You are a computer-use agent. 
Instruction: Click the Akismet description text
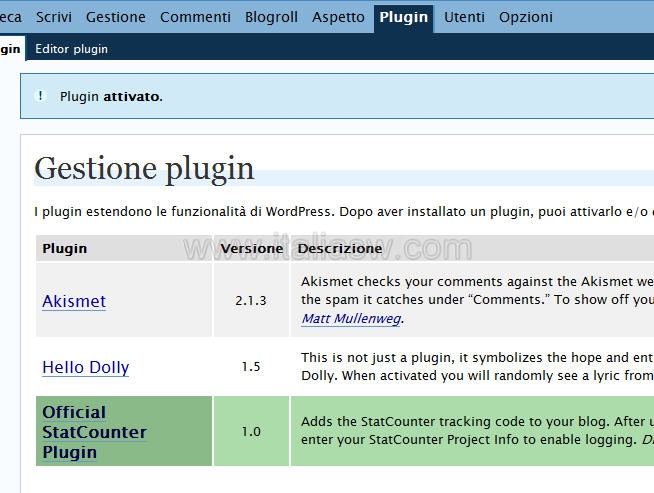(x=477, y=300)
